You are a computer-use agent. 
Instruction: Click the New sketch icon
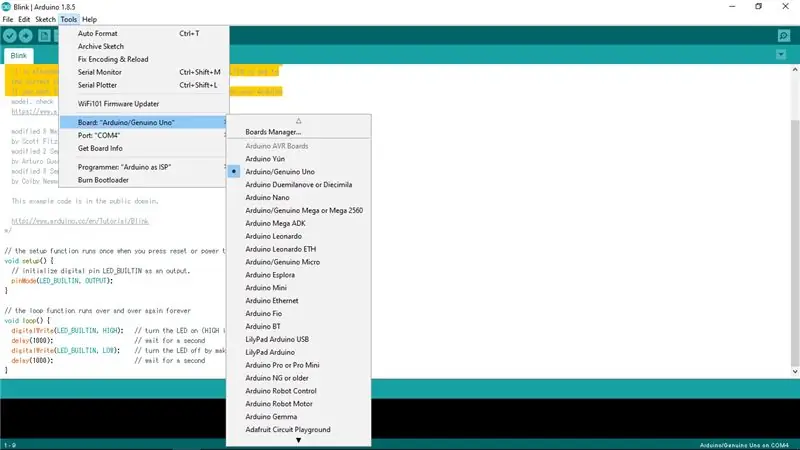44,36
